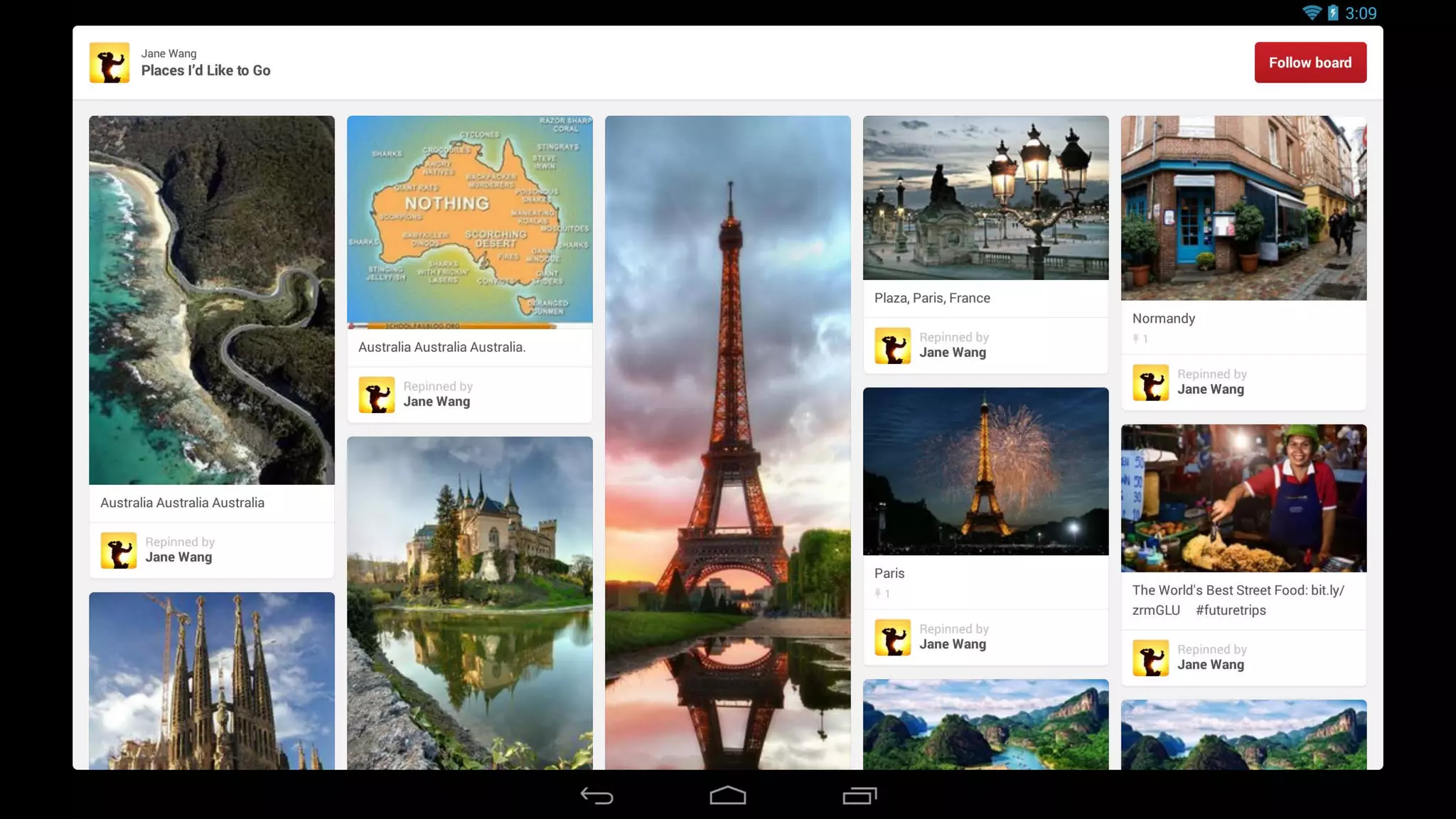Tap avatar under the Normandy pin
Image resolution: width=1456 pixels, height=819 pixels.
[1150, 382]
